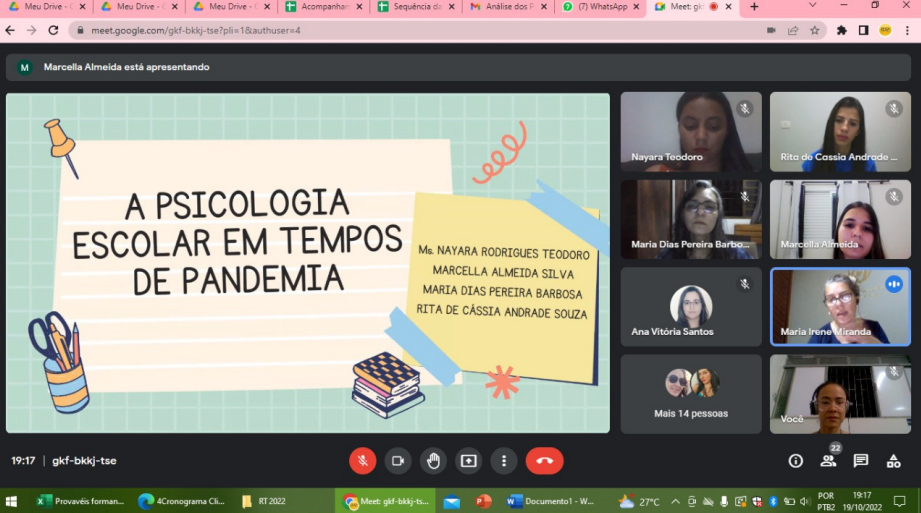Unmute the microphone in Meet controls

tap(362, 461)
